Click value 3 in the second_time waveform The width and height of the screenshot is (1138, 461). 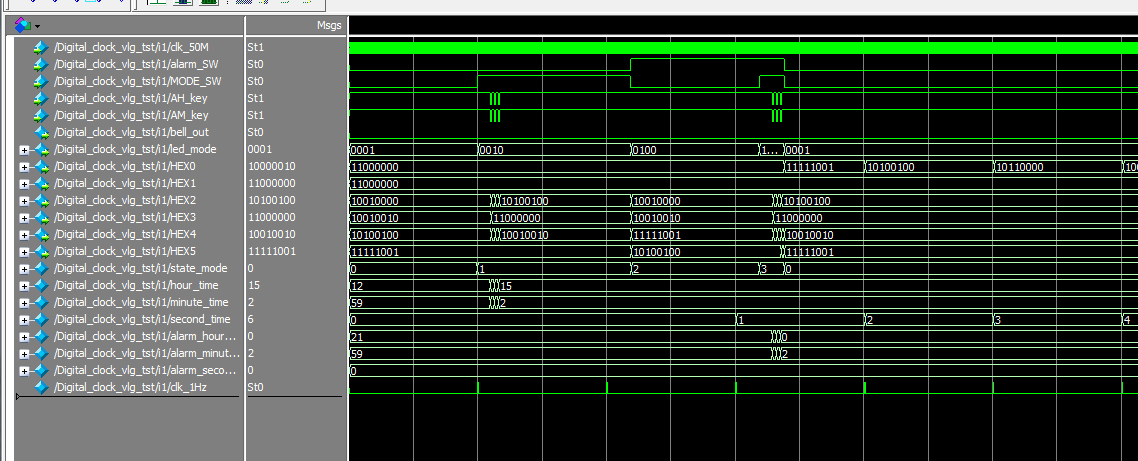tap(999, 319)
